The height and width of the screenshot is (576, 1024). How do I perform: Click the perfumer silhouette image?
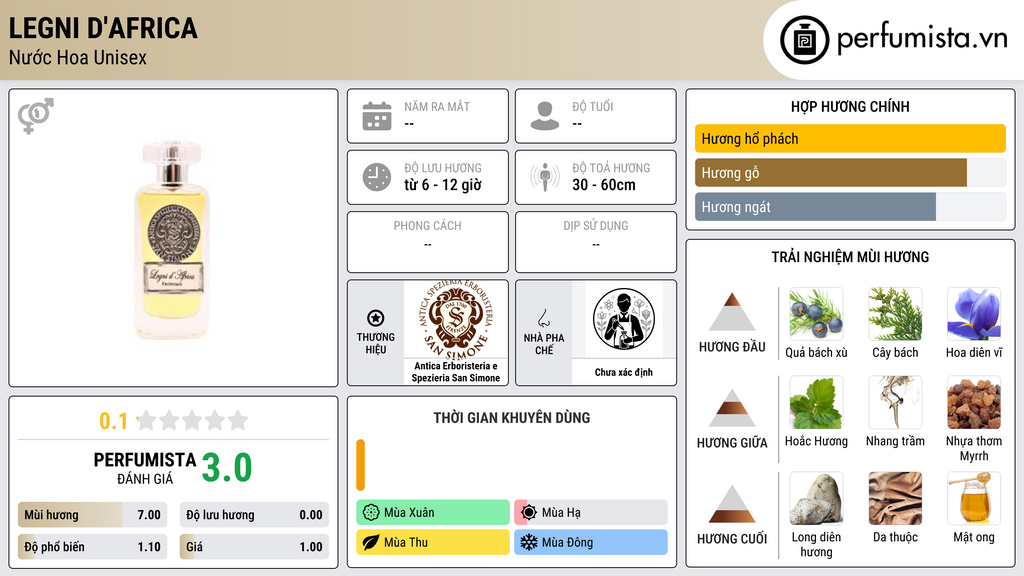[x=624, y=319]
